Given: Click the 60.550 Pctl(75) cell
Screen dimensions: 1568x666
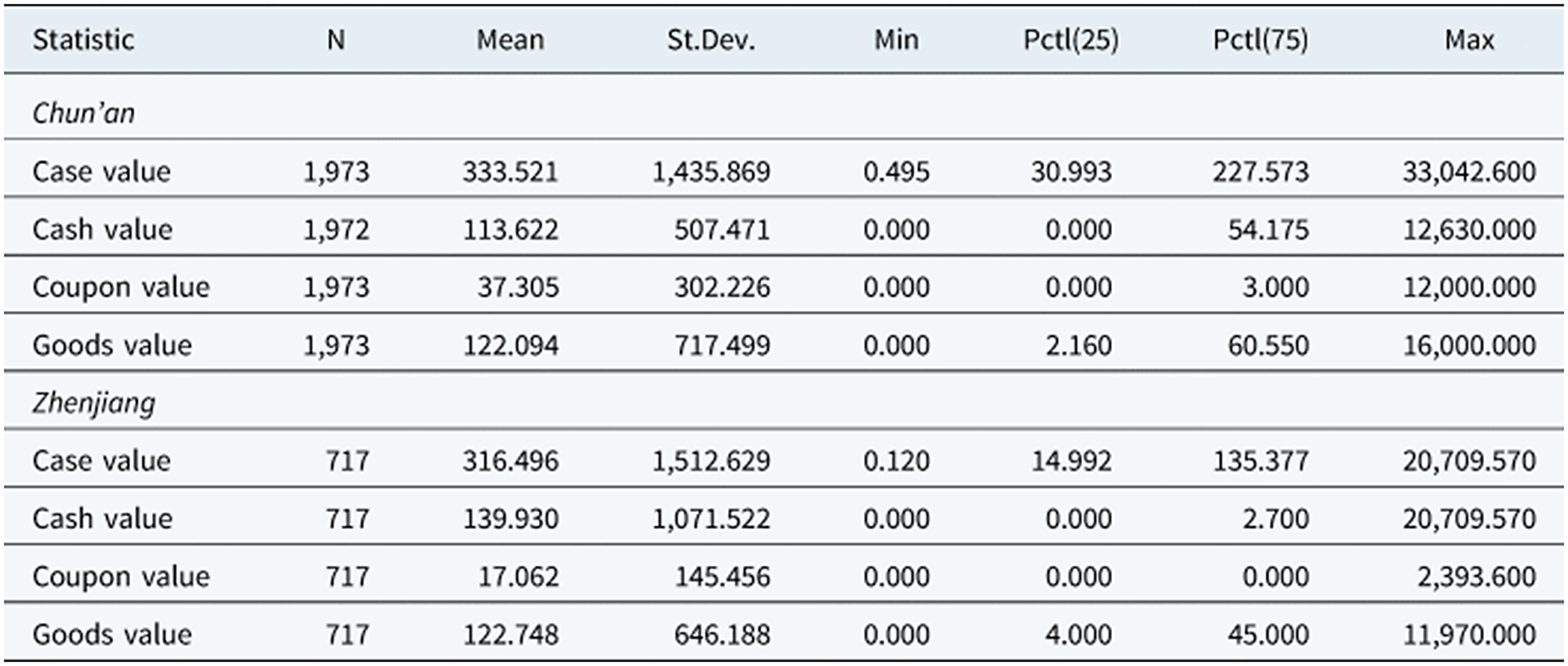Looking at the screenshot, I should 1268,345.
